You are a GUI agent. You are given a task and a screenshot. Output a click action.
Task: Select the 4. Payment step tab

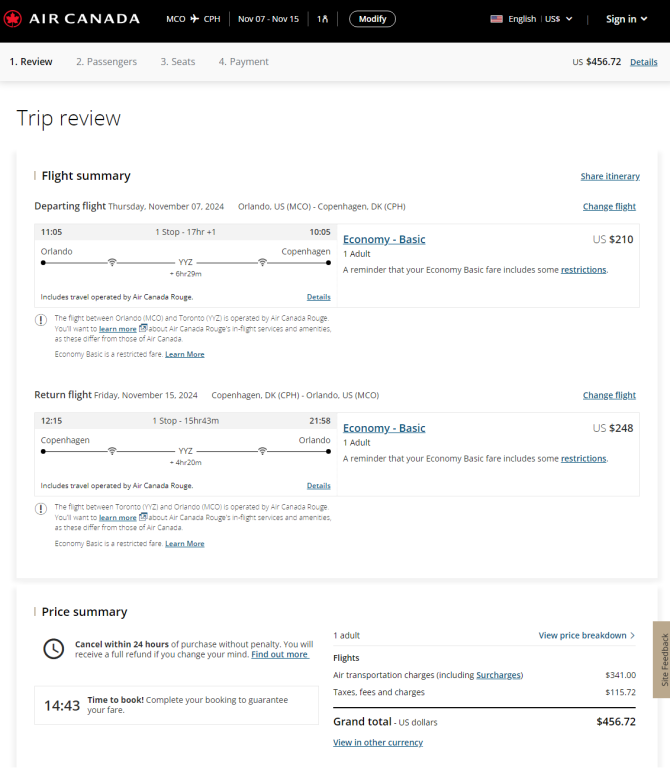click(x=243, y=62)
